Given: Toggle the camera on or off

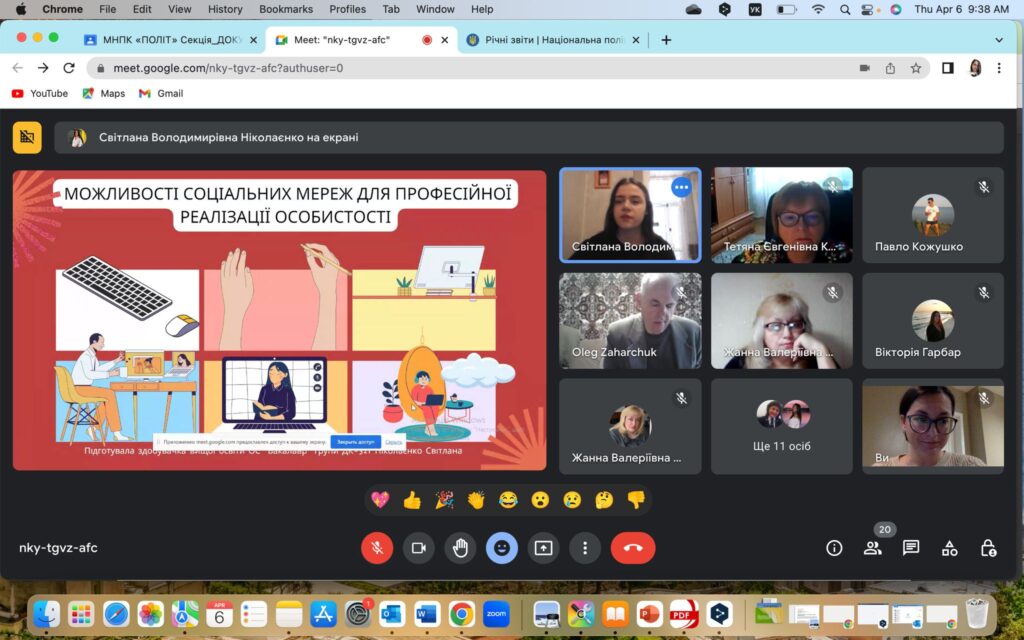Looking at the screenshot, I should point(418,548).
